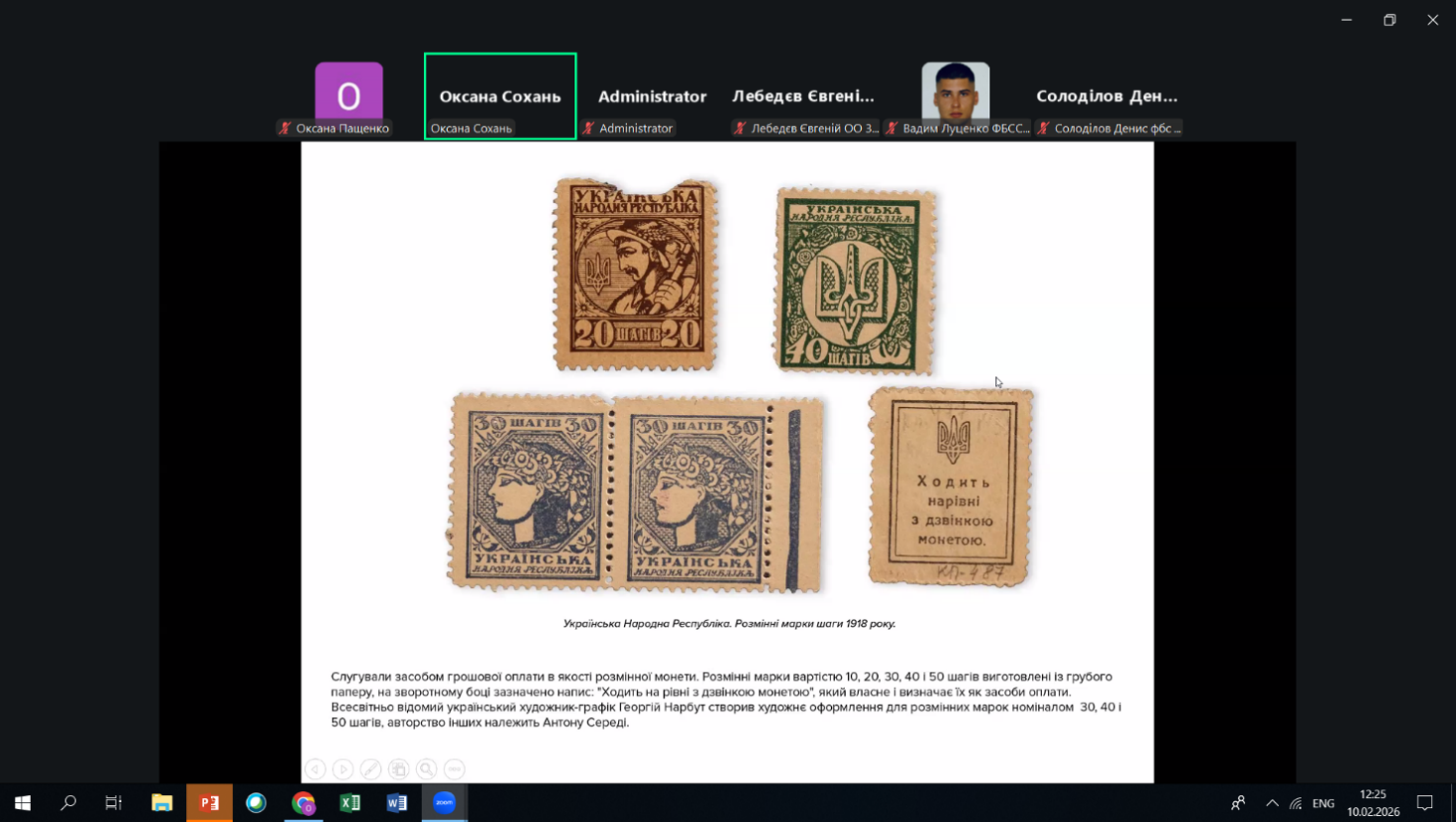Click the paragraph starting 'Слугували засобом грошової оплати'

726,699
